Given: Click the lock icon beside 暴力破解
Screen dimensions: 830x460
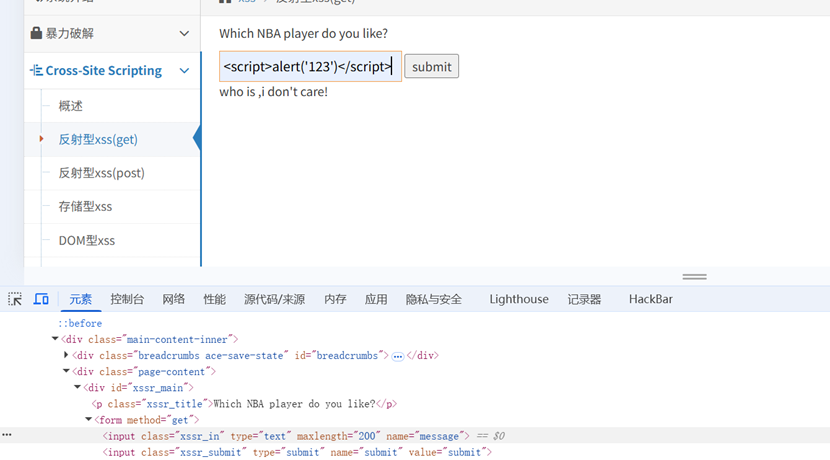Looking at the screenshot, I should click(36, 33).
